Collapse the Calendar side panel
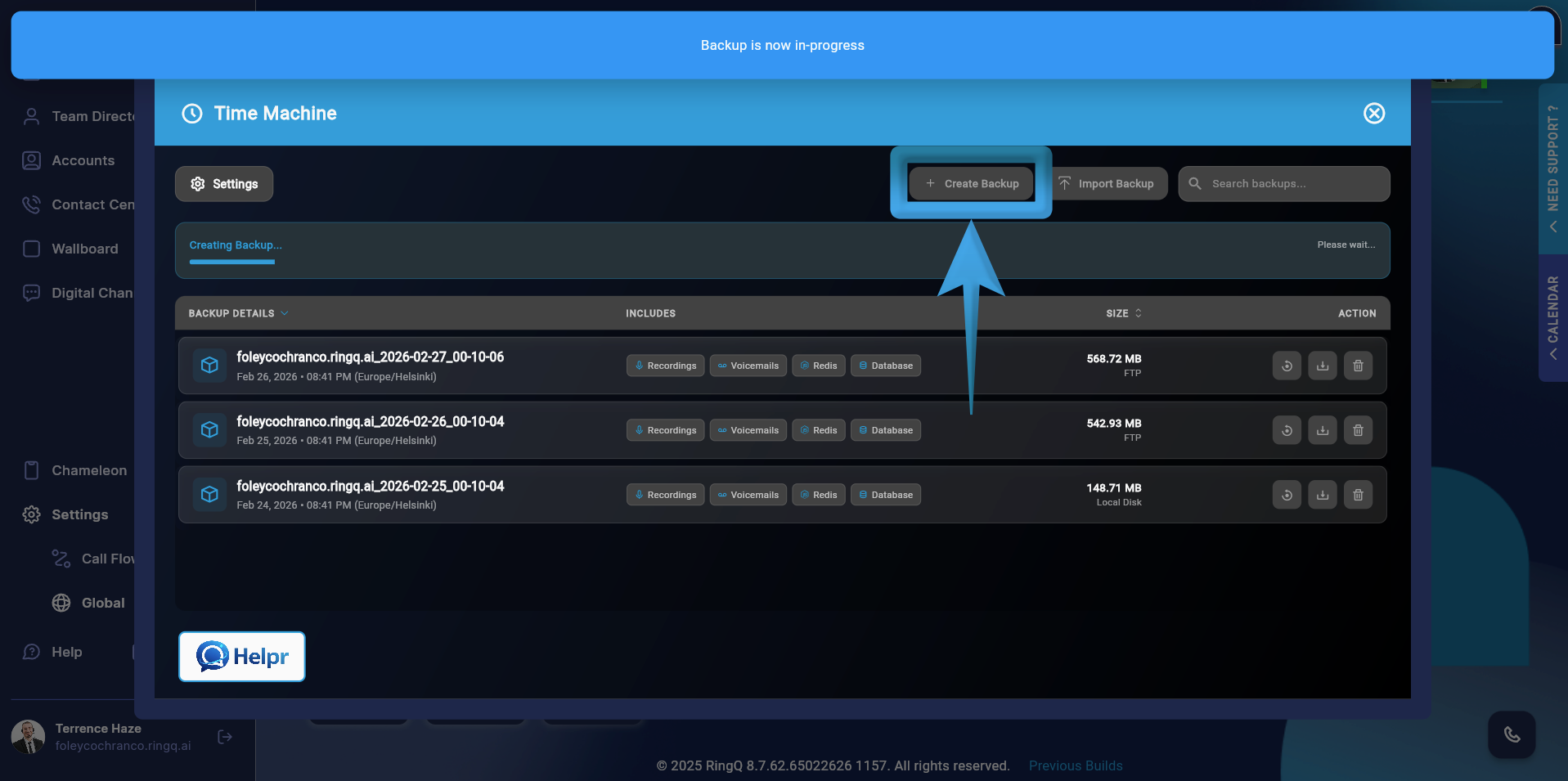 [1552, 319]
